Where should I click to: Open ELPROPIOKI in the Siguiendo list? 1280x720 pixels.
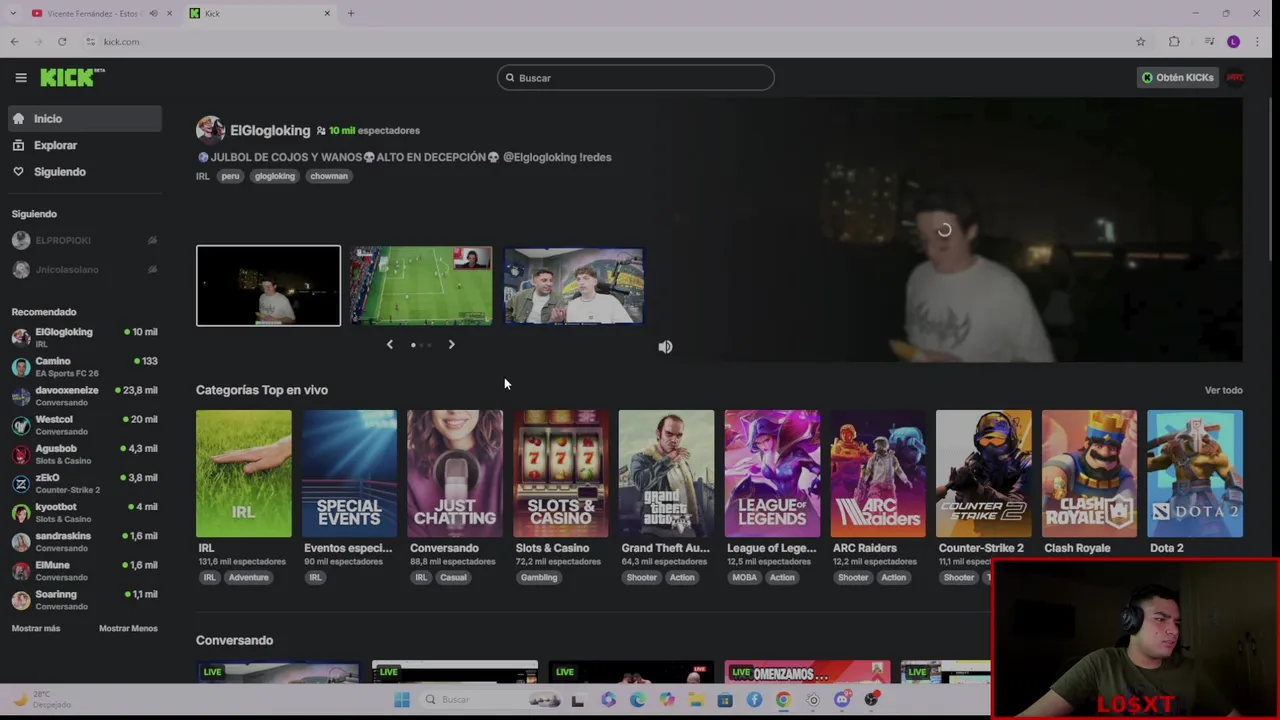(x=85, y=240)
